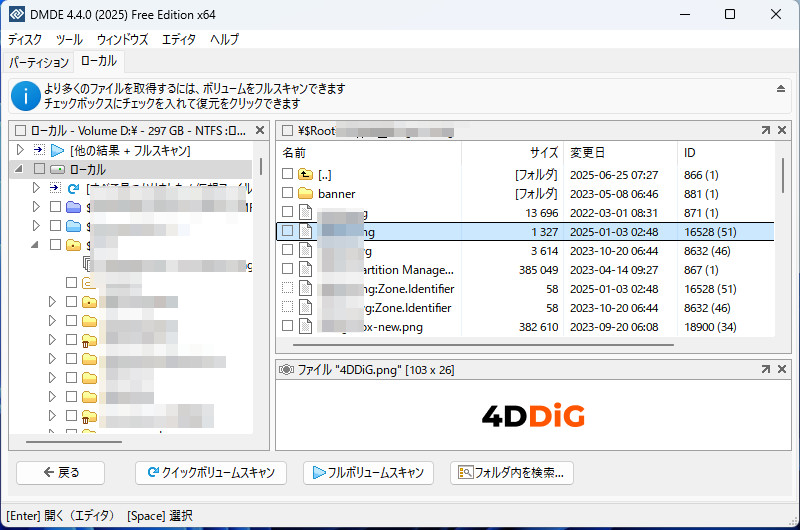Viewport: 800px width, 530px height.
Task: Click the blue info icon in the hint banner
Action: [26, 96]
